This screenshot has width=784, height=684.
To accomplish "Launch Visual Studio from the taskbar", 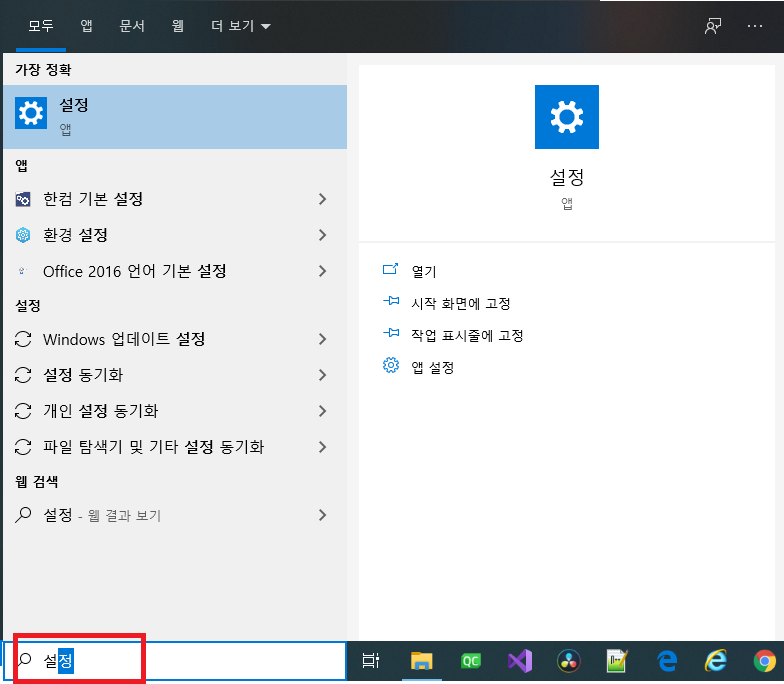I will click(x=520, y=661).
